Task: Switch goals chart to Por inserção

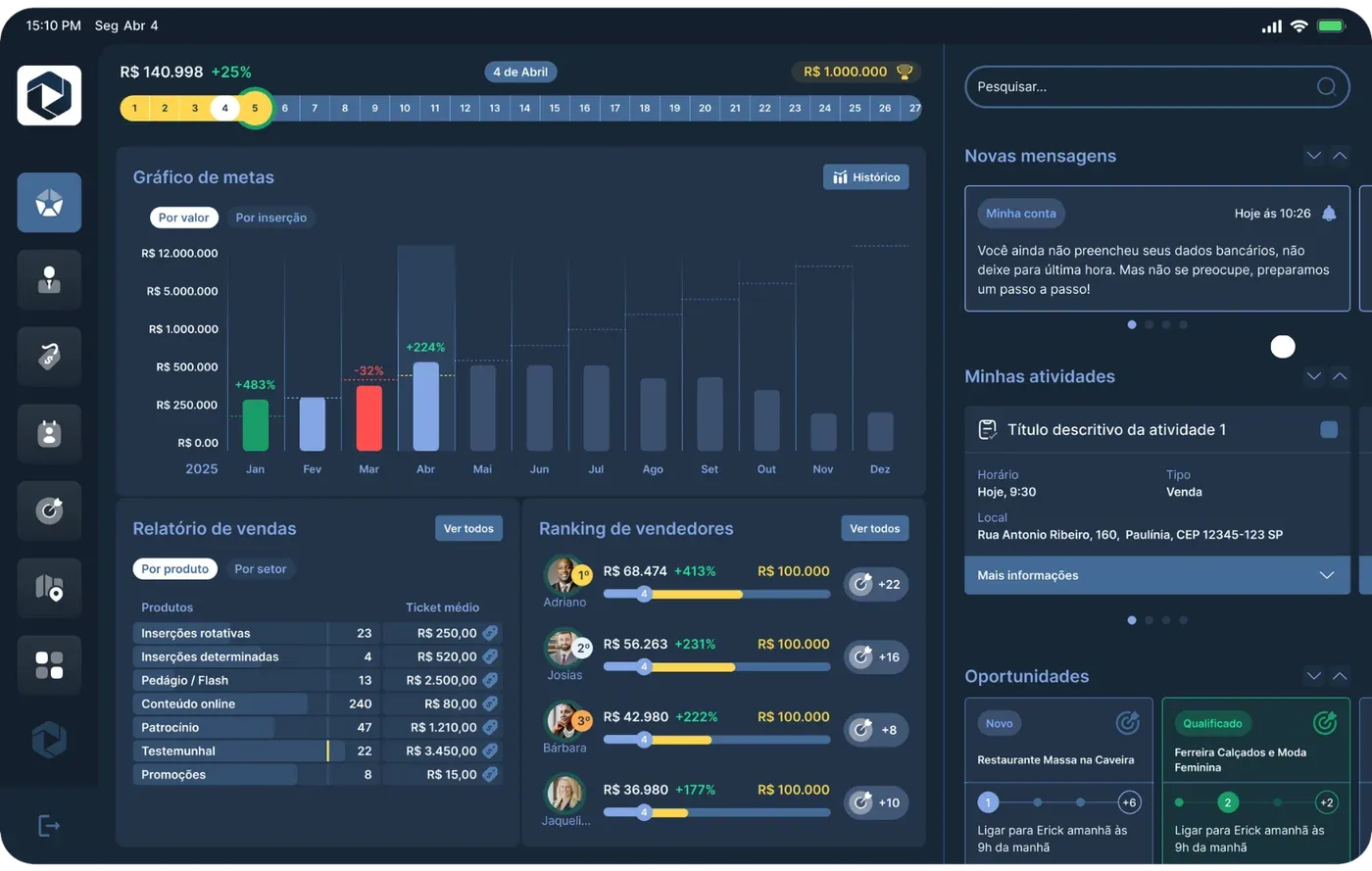Action: (x=271, y=218)
